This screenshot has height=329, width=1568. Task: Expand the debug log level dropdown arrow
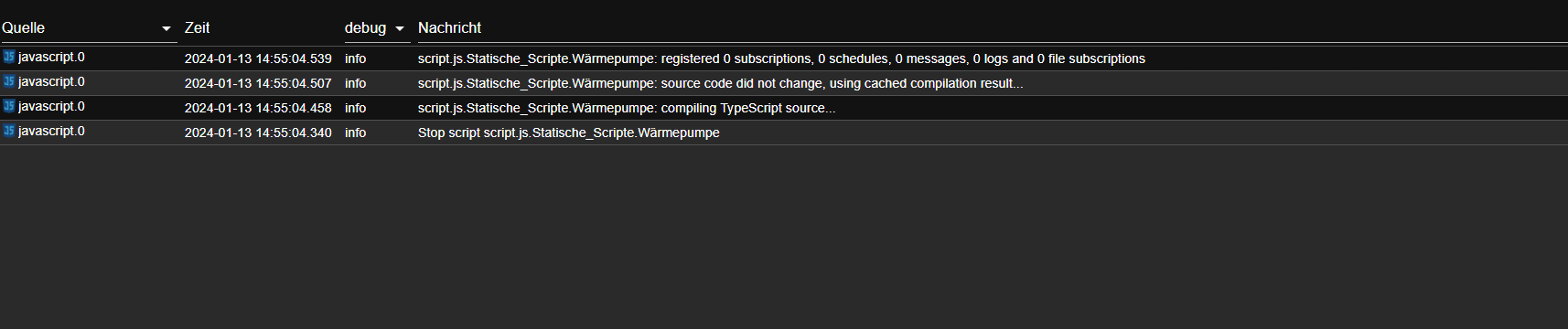(x=400, y=29)
